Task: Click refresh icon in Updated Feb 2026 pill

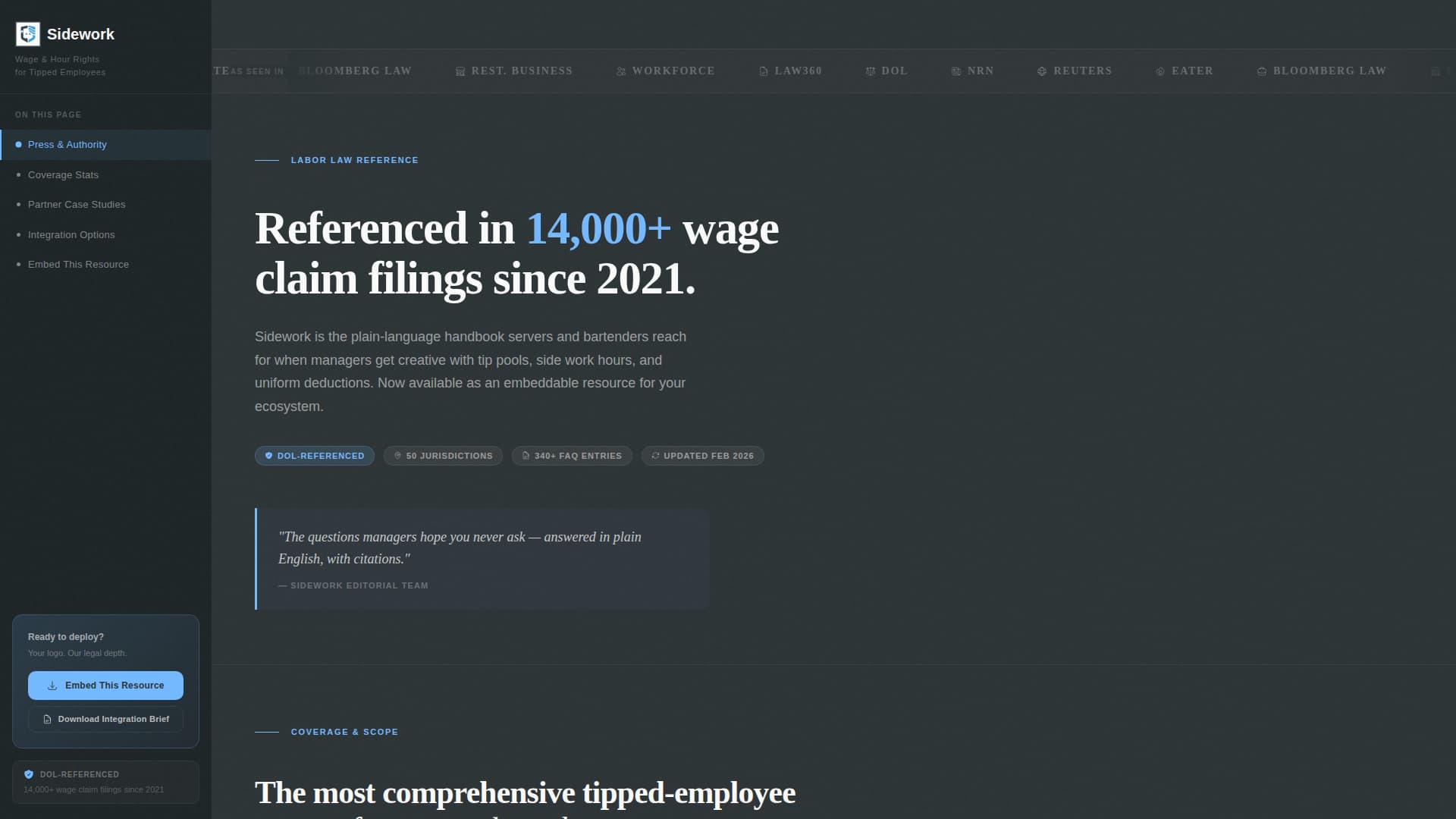Action: point(655,456)
